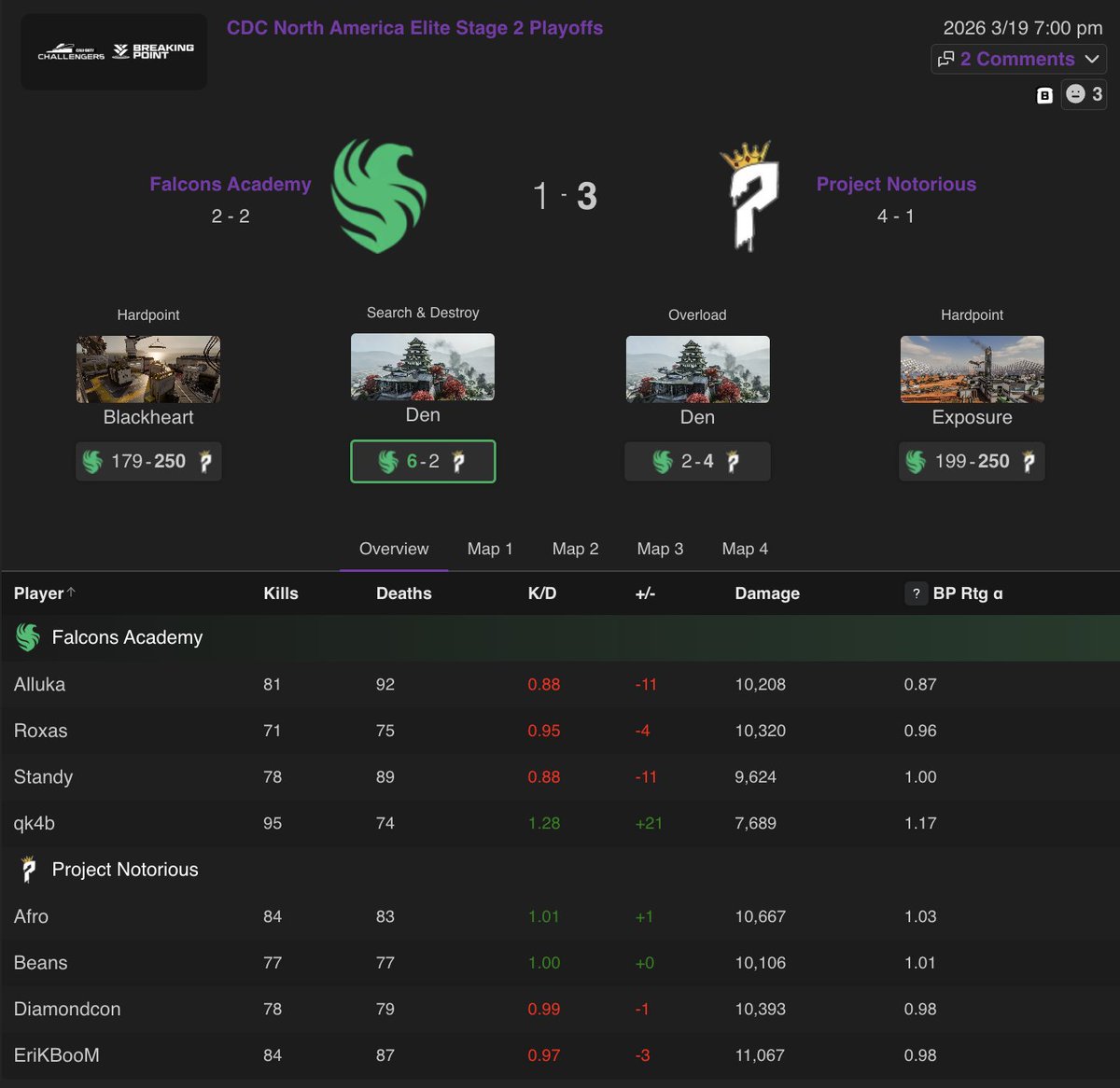1120x1088 pixels.
Task: Click Falcons icon in Search & Destroy score
Action: (388, 461)
